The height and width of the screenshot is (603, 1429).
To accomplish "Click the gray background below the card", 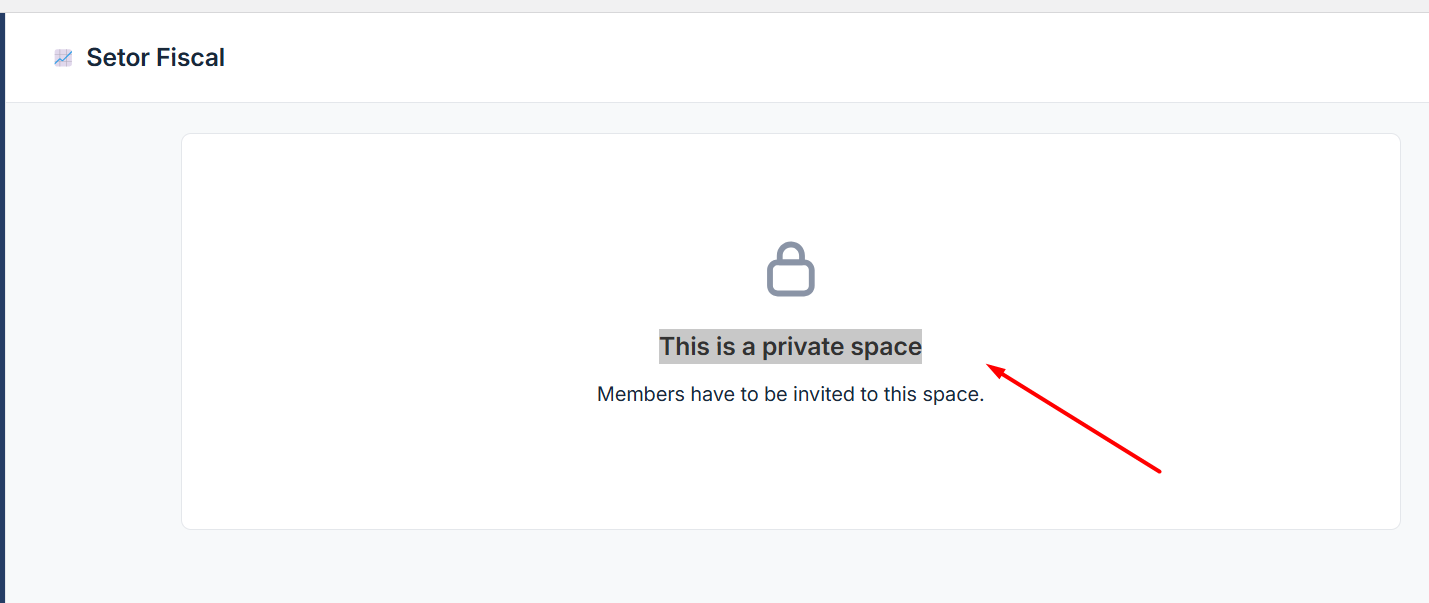I will coord(790,567).
